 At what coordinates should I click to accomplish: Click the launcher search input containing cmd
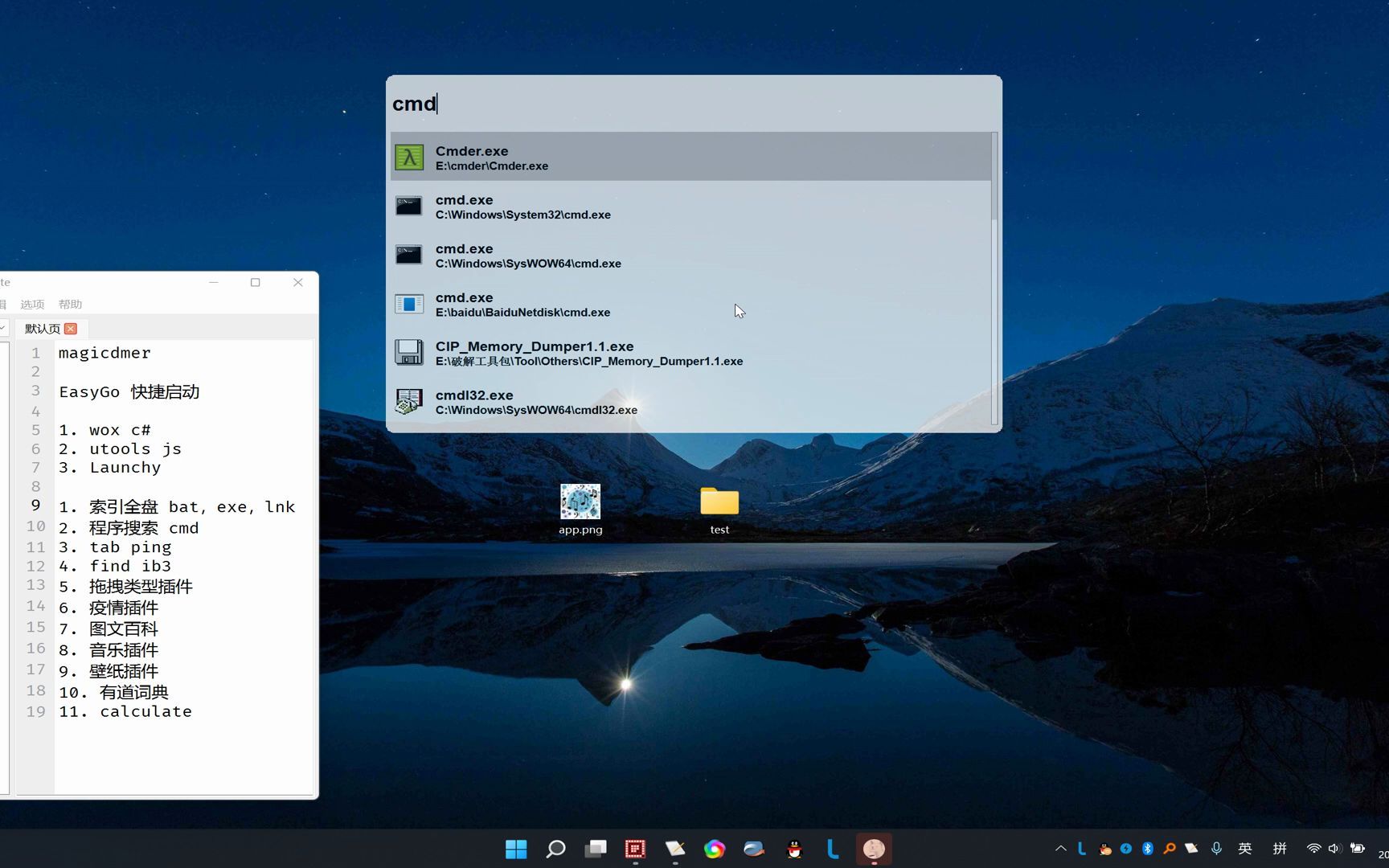[694, 104]
